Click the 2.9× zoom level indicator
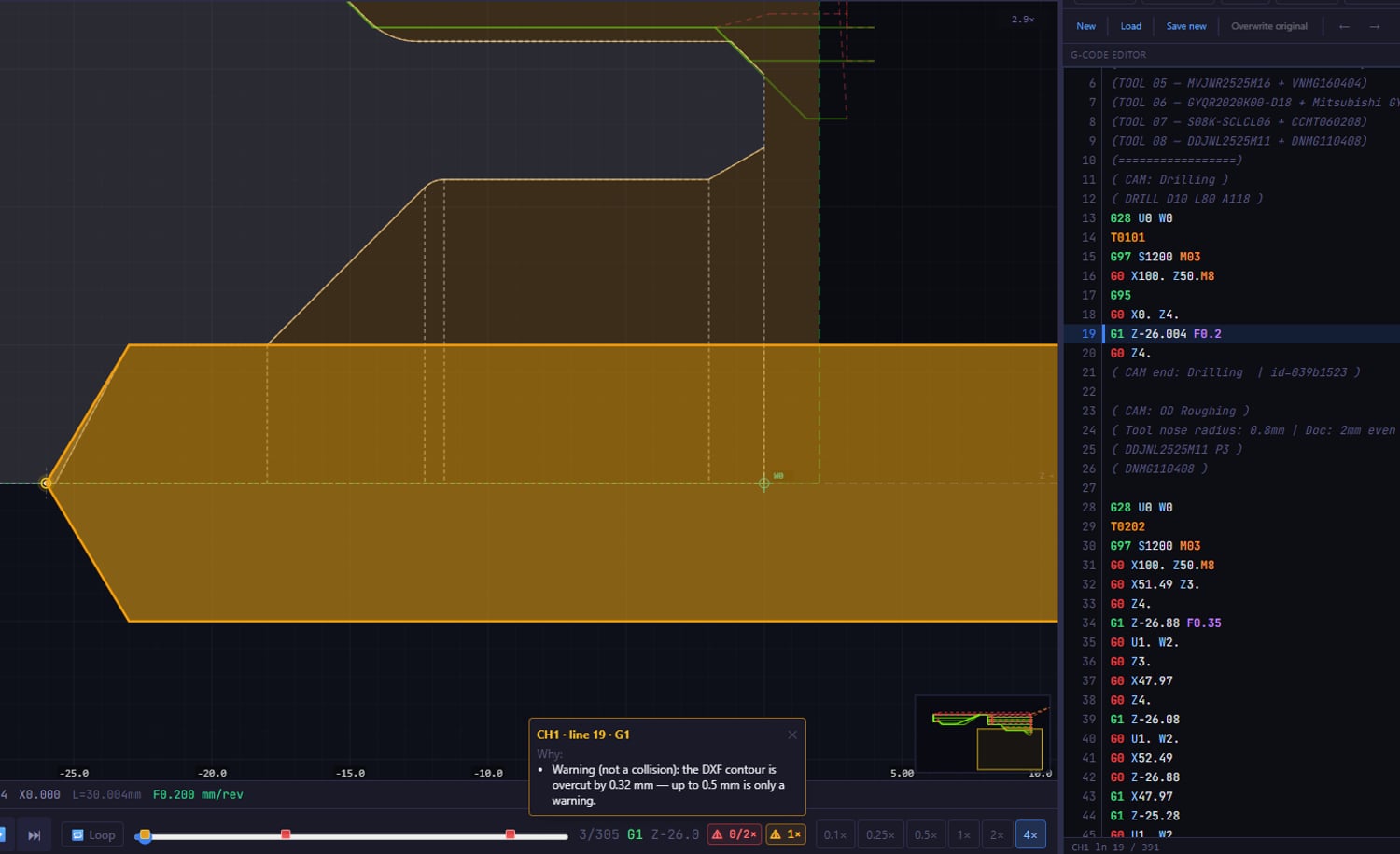1400x854 pixels. 1023,20
